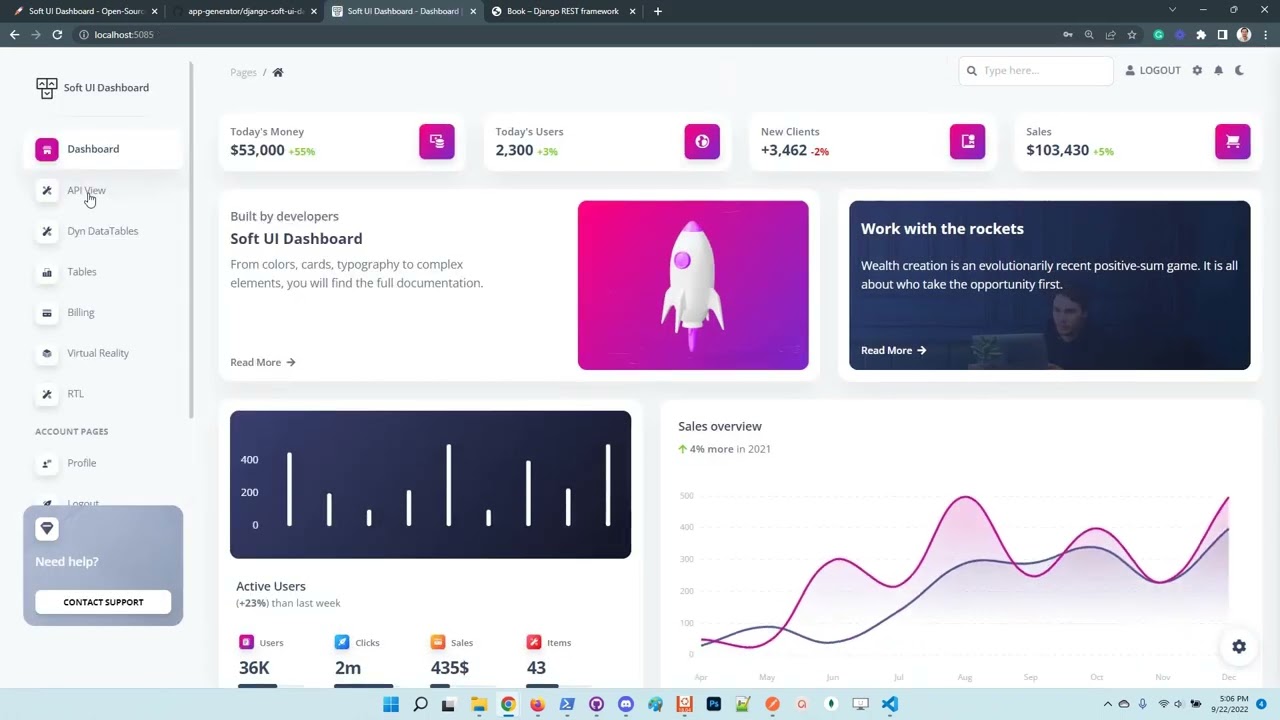Open Visual Studio Code from taskbar

click(x=890, y=704)
